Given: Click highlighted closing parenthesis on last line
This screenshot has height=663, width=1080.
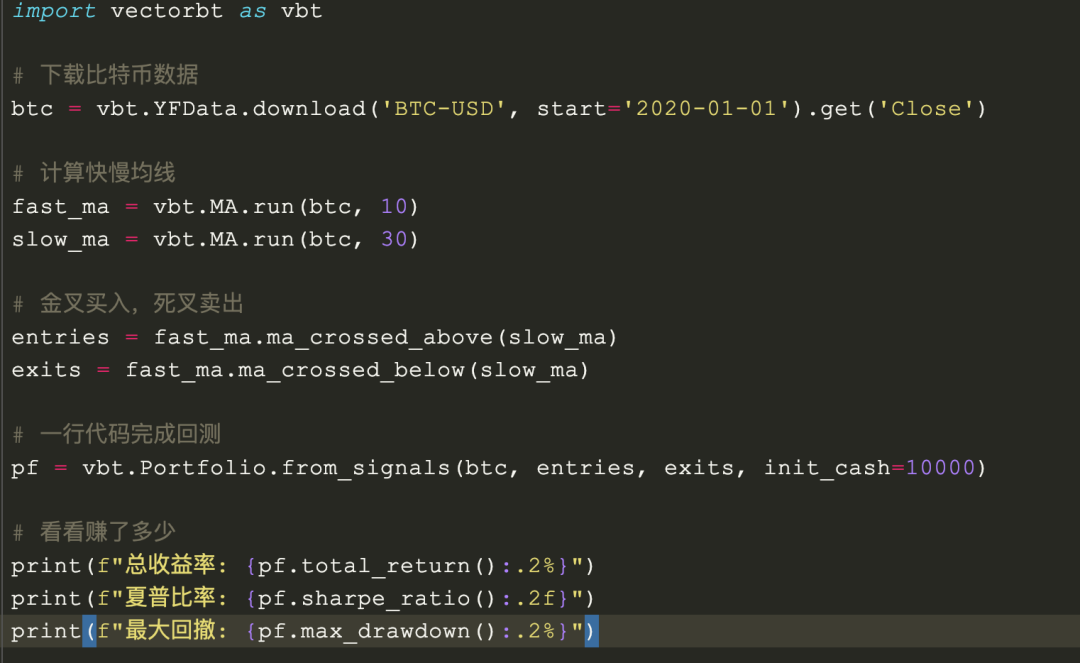Looking at the screenshot, I should click(x=592, y=631).
